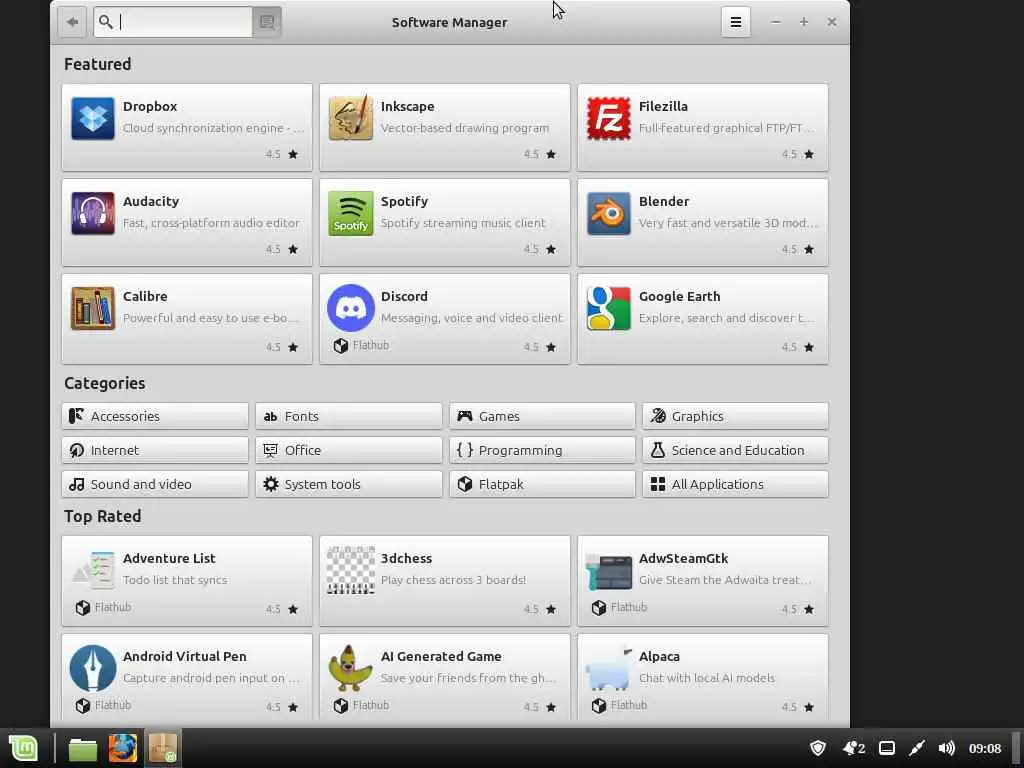Browse the Flatpak category

(x=542, y=484)
